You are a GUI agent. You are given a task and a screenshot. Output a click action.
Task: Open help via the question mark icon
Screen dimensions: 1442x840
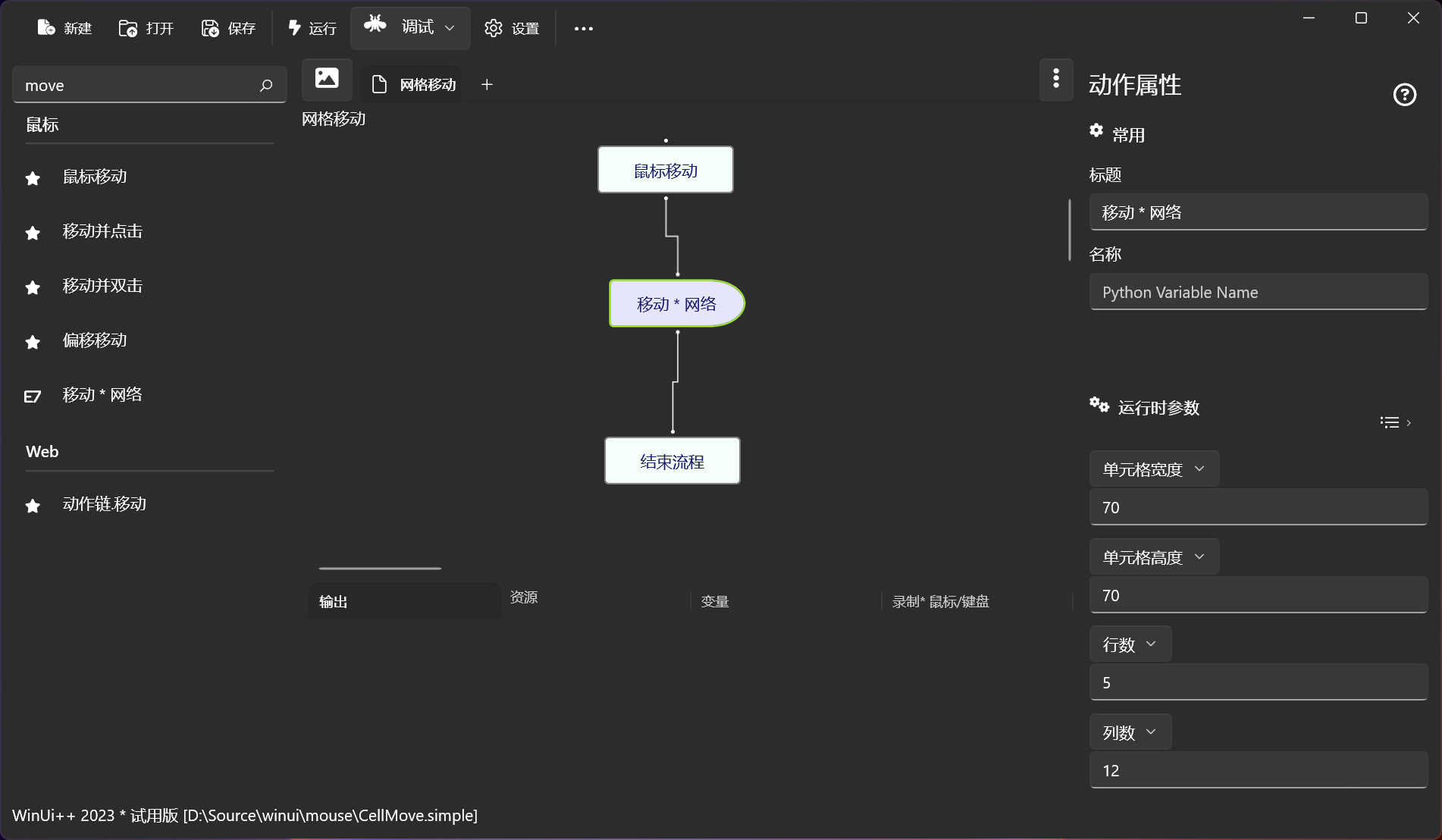1405,94
